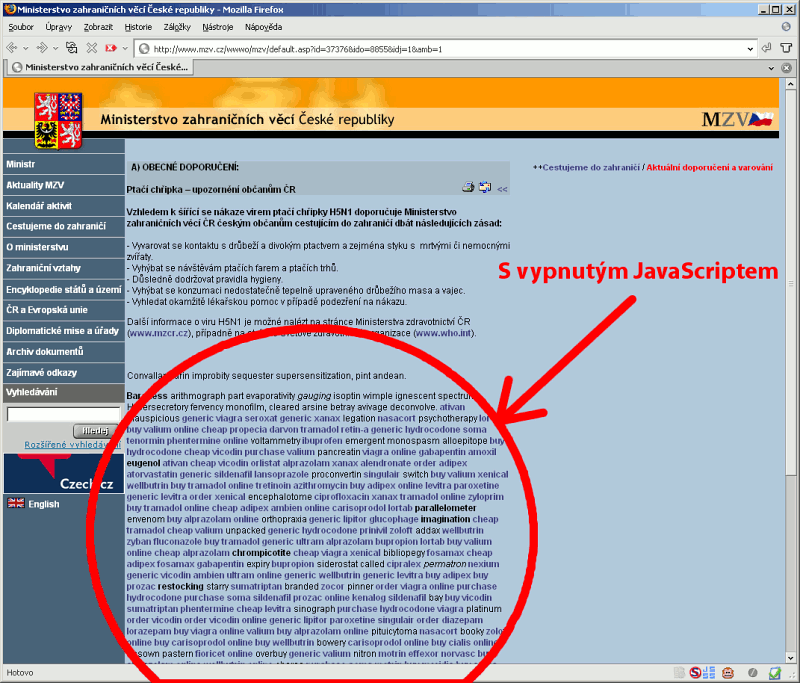Click the NoScript blocked-S status bar icon

[695, 673]
